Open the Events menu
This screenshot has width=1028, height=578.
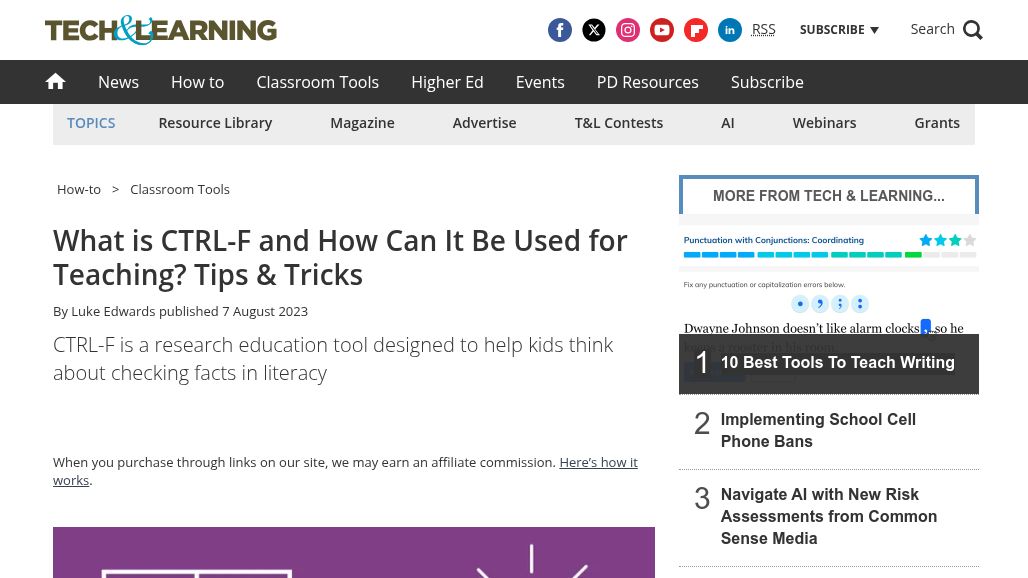pos(540,82)
